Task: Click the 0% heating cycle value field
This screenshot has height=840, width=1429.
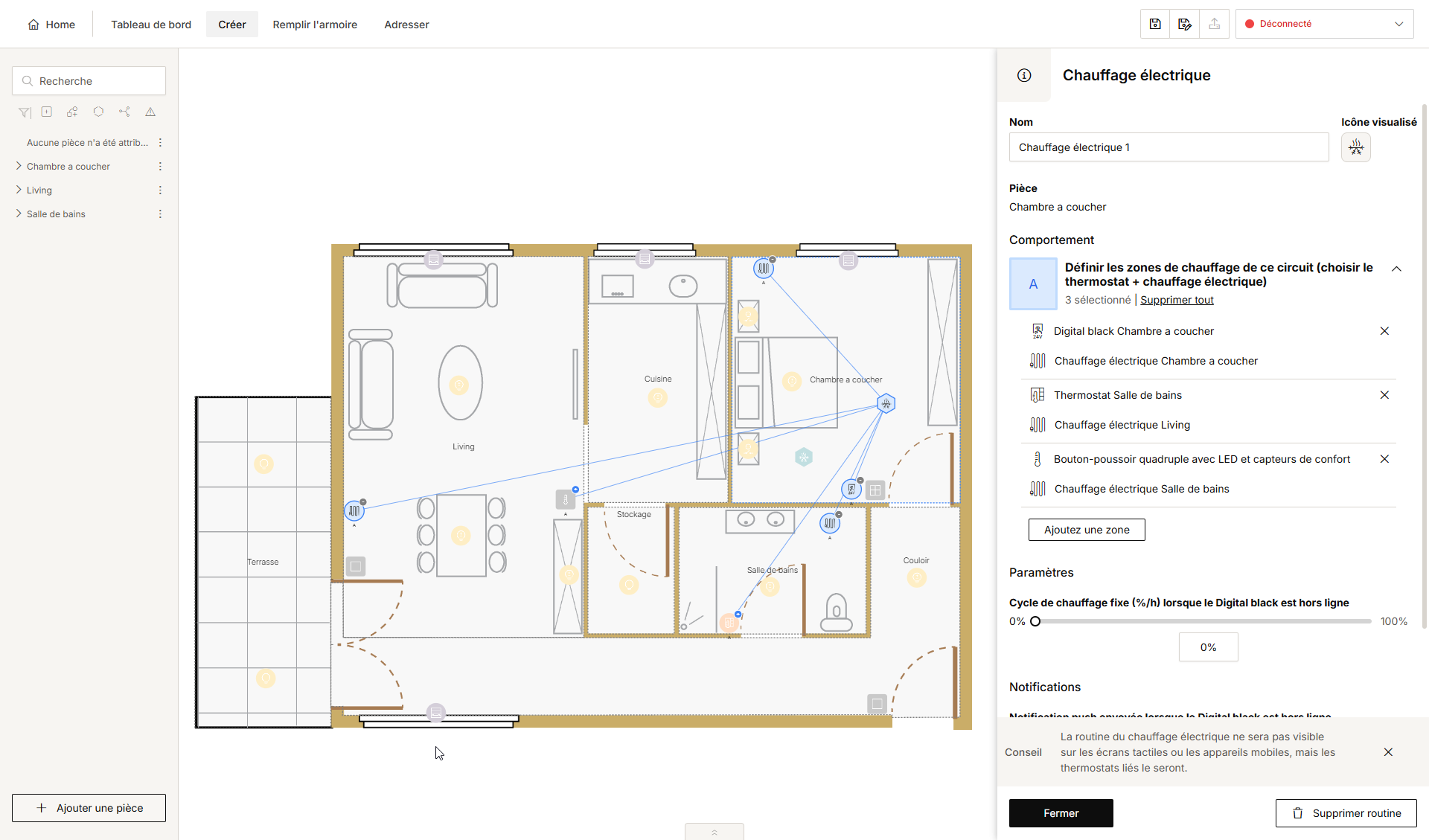Action: (x=1209, y=647)
